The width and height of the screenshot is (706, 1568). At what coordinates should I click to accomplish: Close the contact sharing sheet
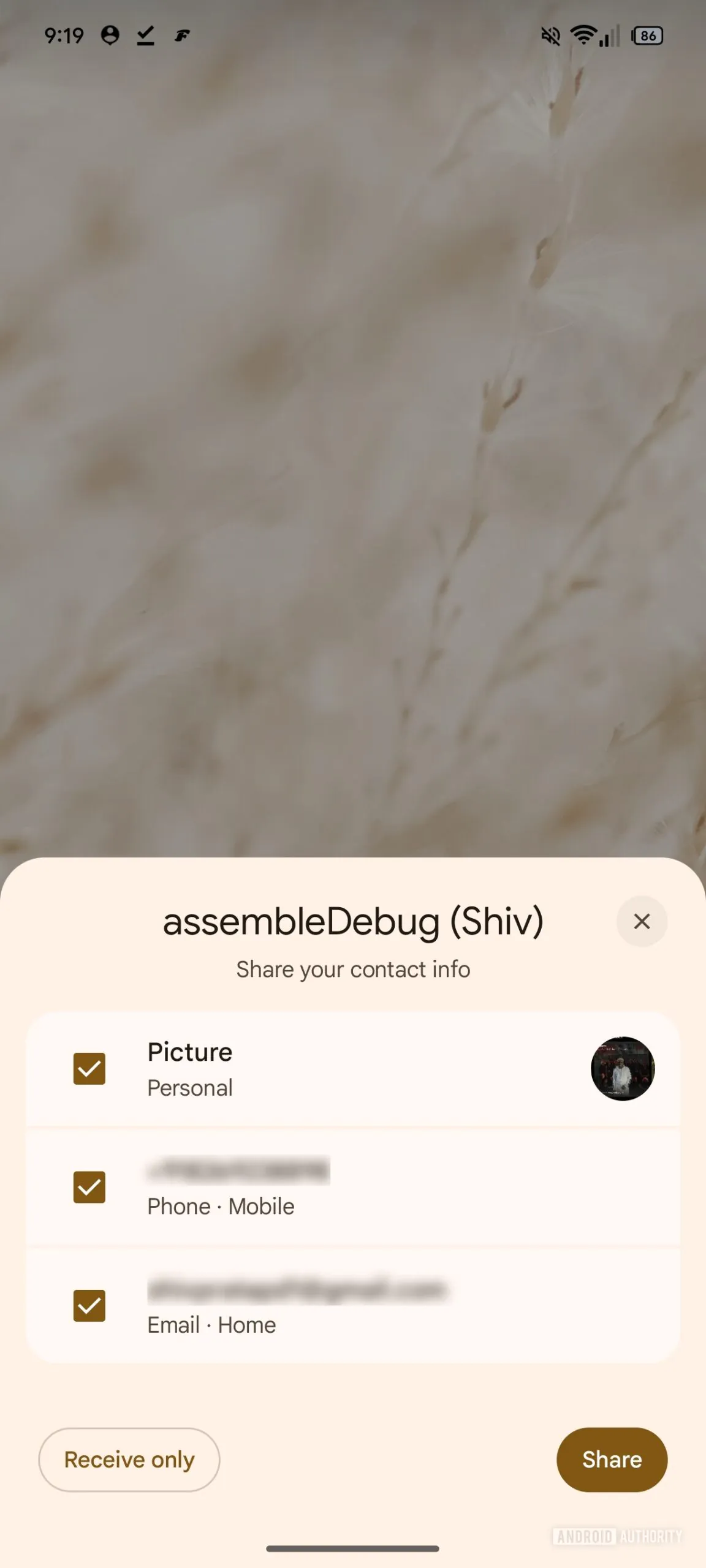pyautogui.click(x=642, y=921)
